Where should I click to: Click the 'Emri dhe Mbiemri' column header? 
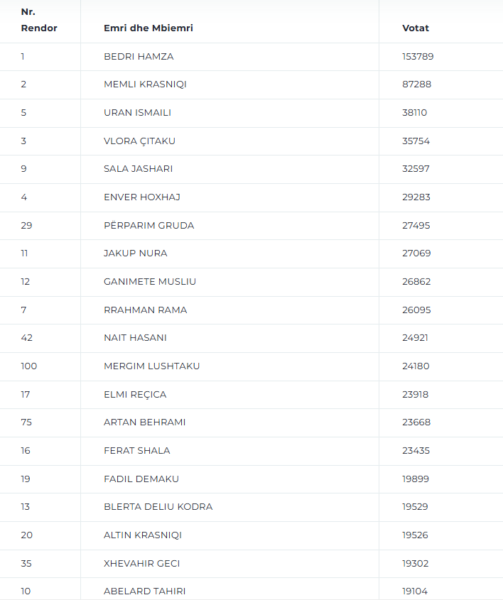[x=148, y=28]
